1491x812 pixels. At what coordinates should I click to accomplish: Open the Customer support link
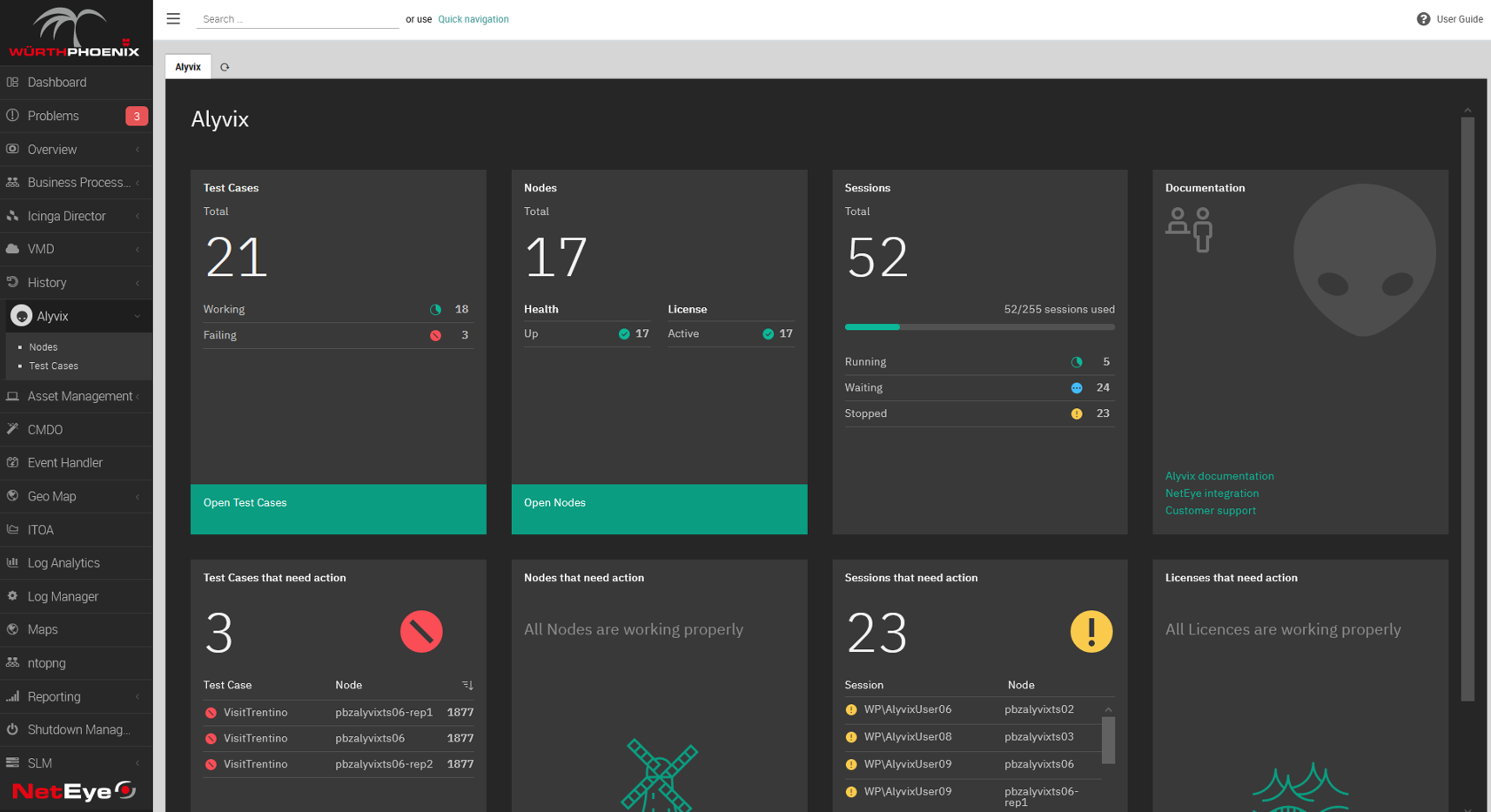[x=1210, y=511]
